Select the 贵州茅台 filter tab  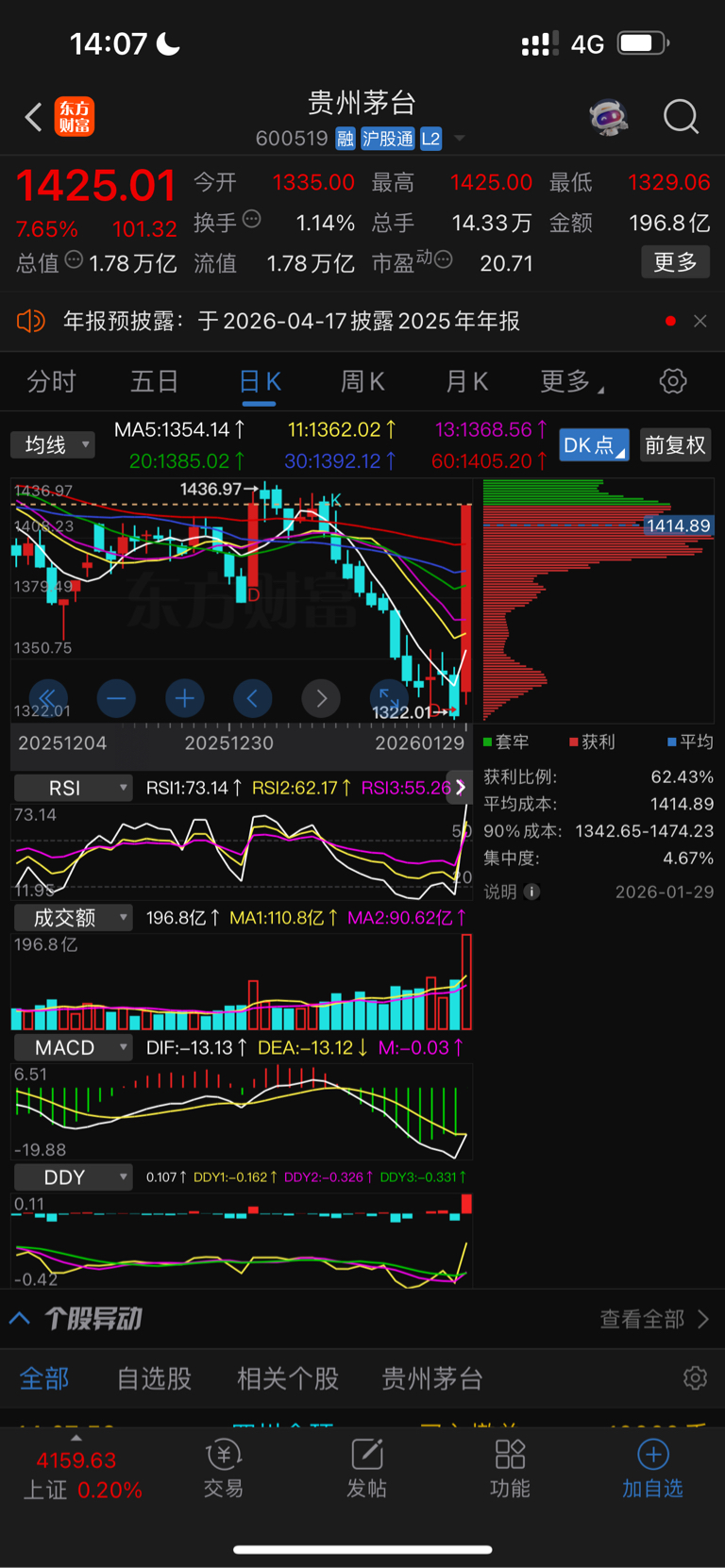(x=432, y=1378)
